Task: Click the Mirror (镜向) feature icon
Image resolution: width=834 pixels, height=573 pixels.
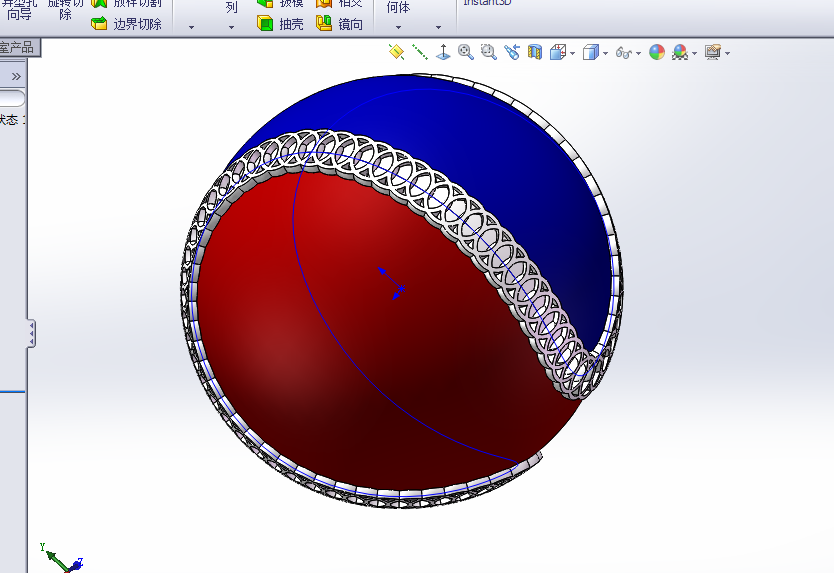Action: pos(324,23)
